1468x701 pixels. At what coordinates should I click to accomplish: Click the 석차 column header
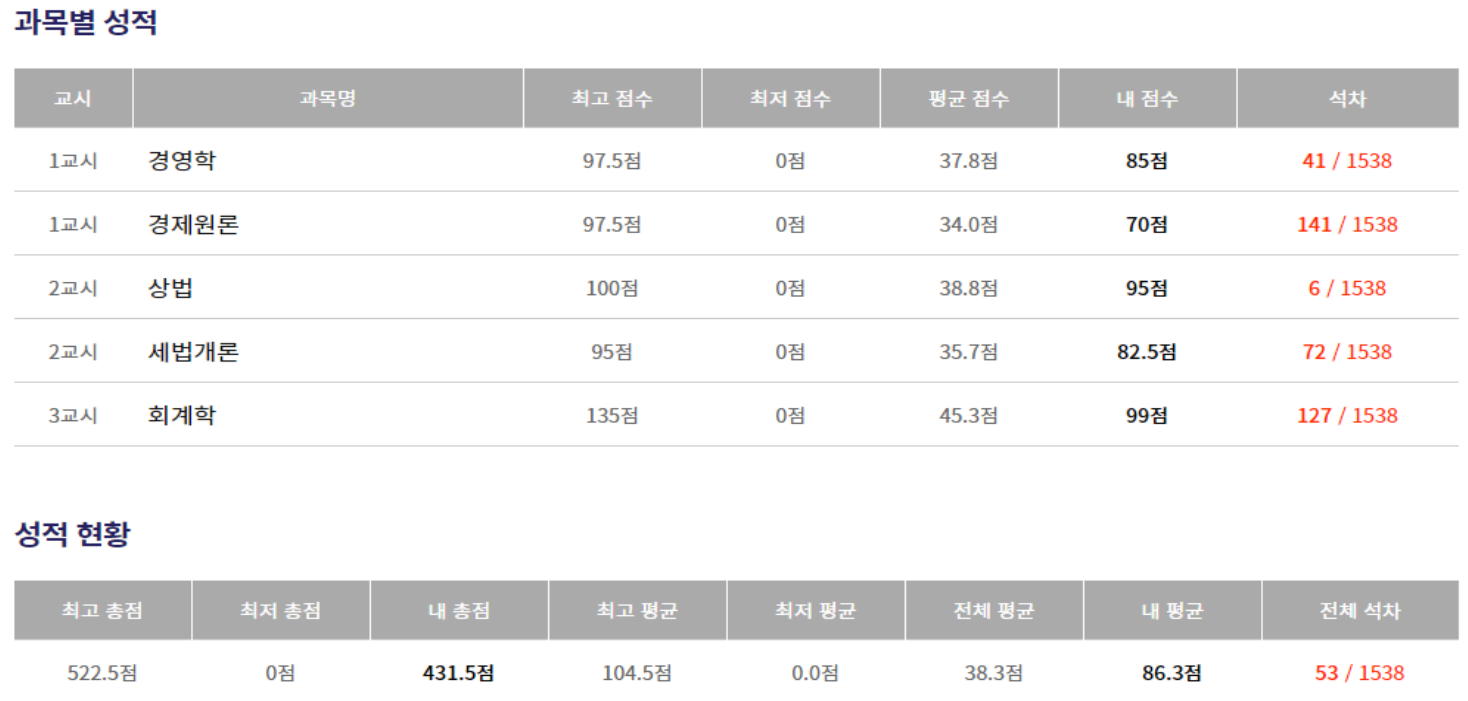coord(1347,98)
